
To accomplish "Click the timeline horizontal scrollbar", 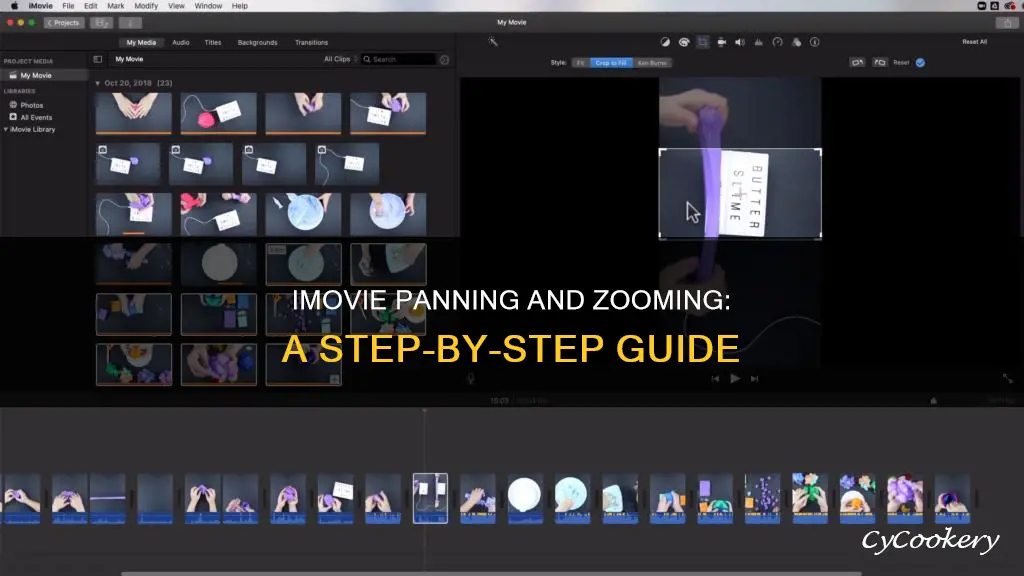I will coord(491,573).
